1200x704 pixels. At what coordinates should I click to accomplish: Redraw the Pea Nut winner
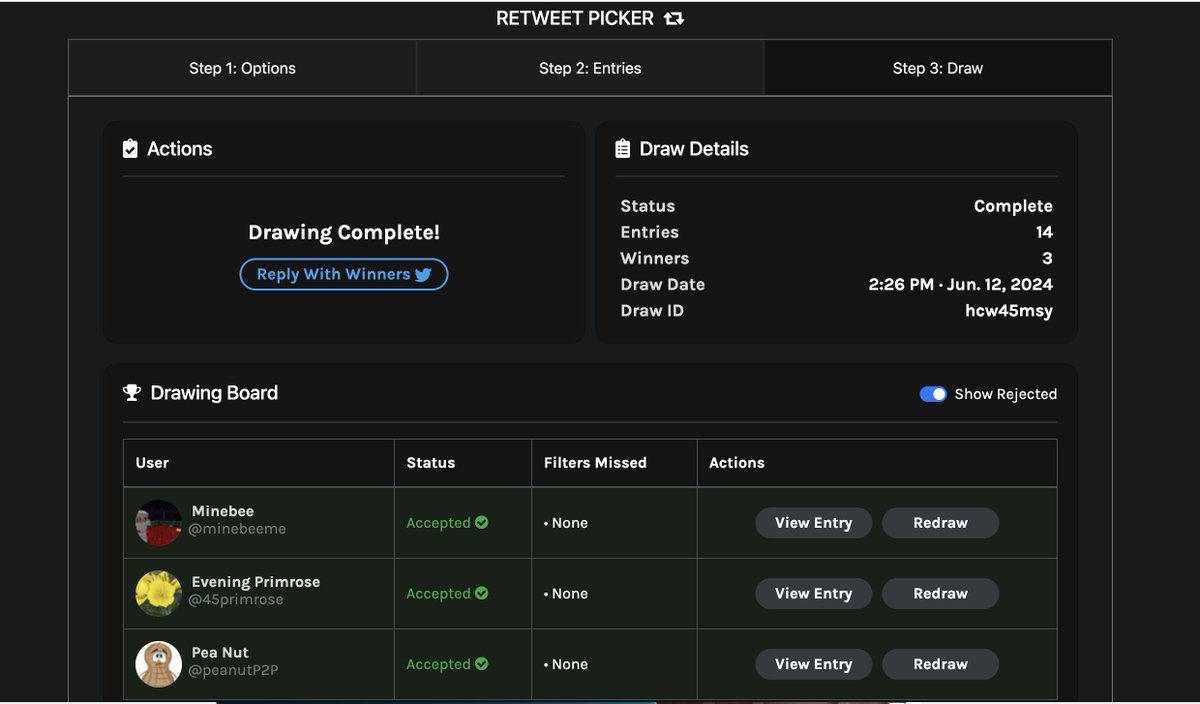point(940,664)
